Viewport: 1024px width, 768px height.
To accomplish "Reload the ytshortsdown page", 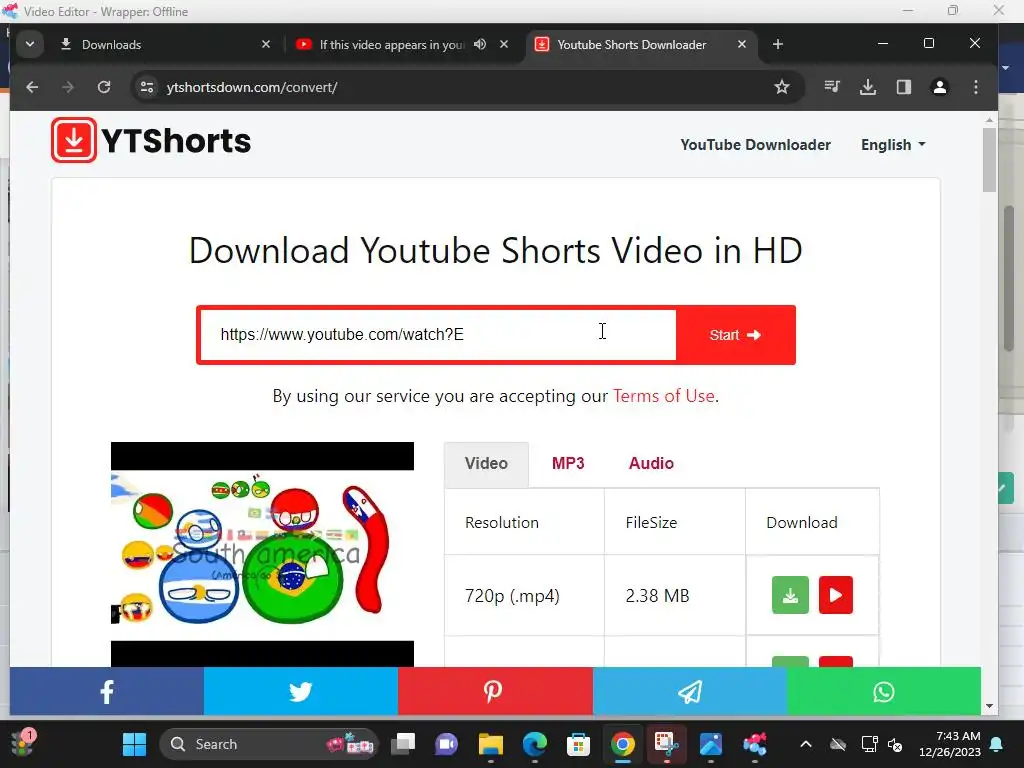I will pyautogui.click(x=104, y=87).
